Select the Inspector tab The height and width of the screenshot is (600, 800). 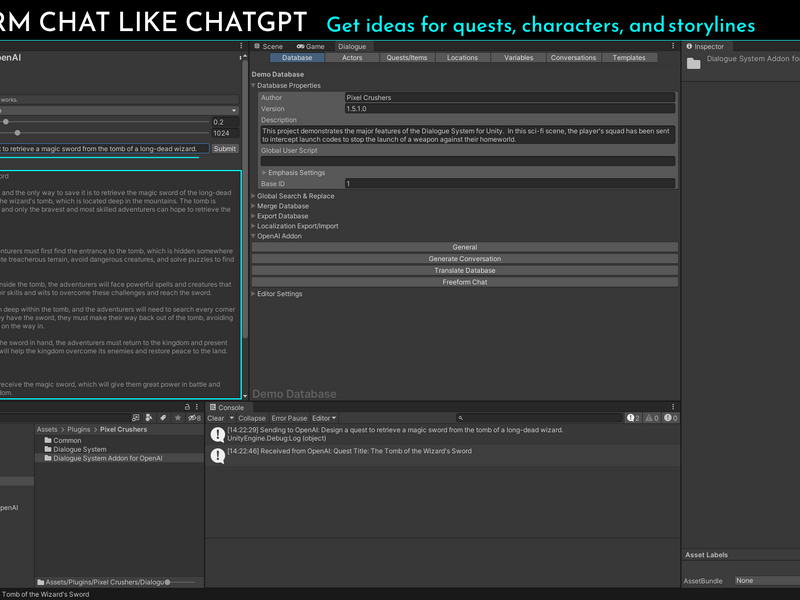tap(705, 46)
